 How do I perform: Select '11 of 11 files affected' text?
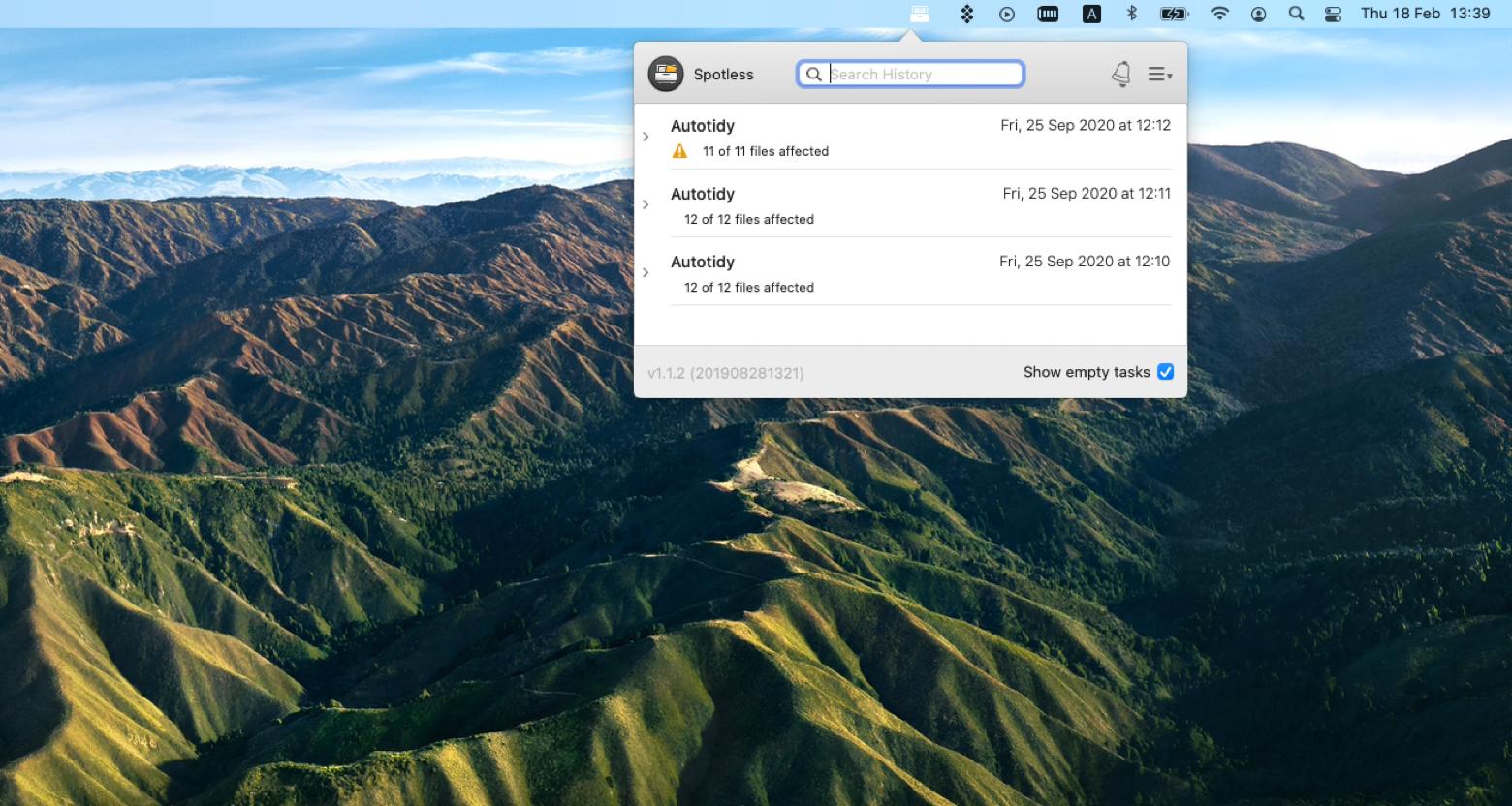point(766,151)
